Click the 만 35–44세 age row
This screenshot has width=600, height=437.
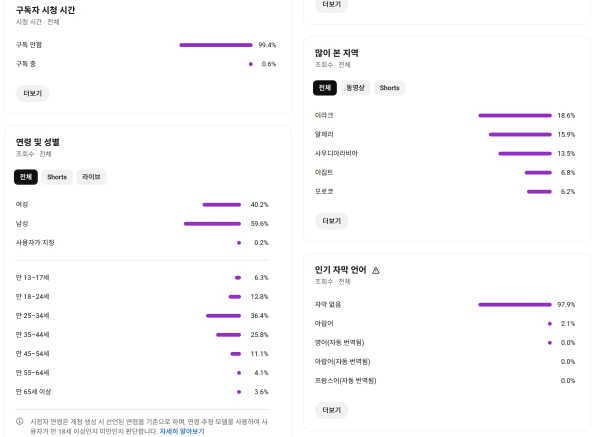(x=142, y=334)
